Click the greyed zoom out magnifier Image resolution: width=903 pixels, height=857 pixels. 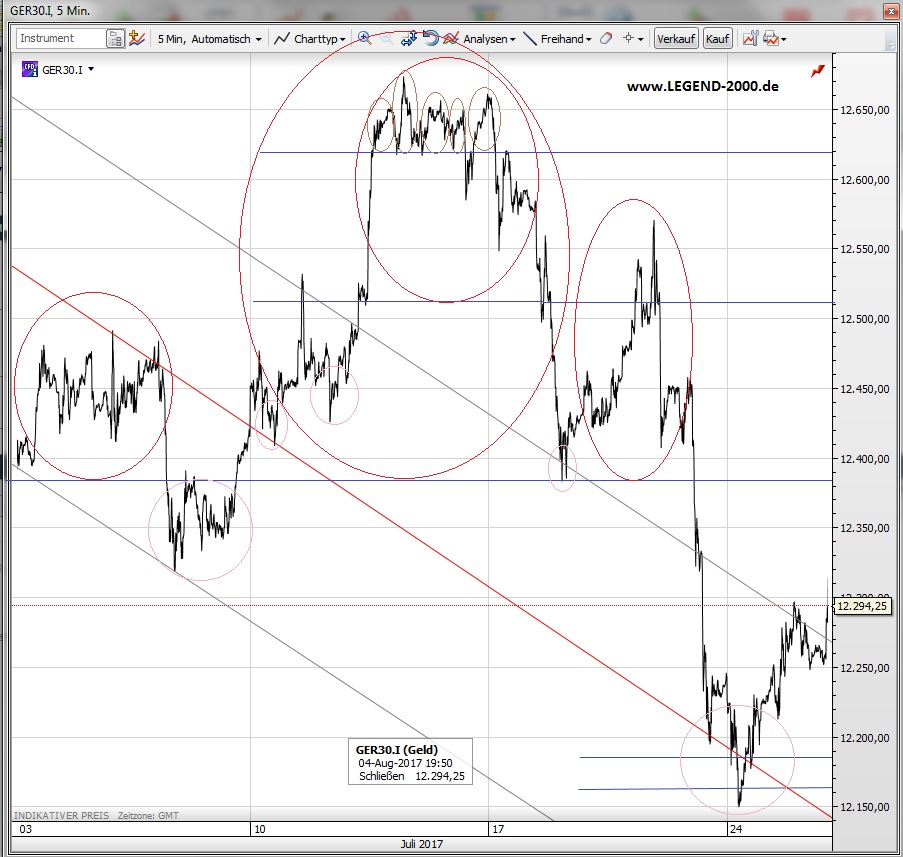click(386, 39)
